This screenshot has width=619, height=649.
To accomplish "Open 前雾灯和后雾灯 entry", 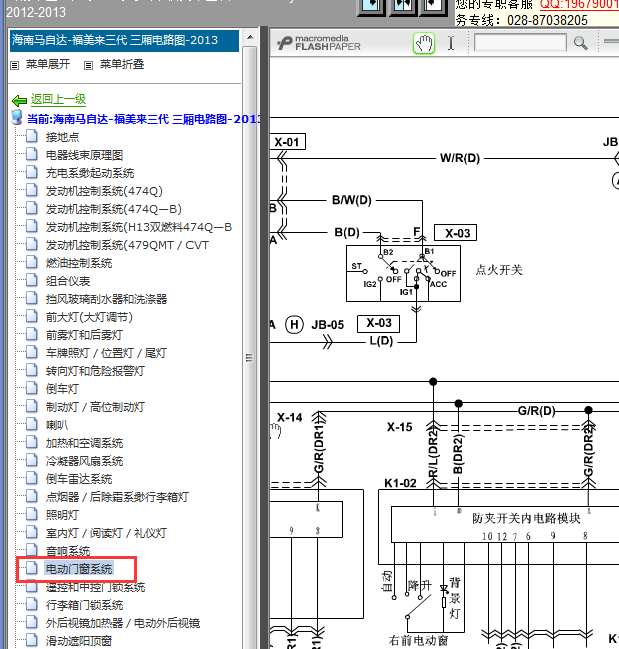I will (x=84, y=335).
